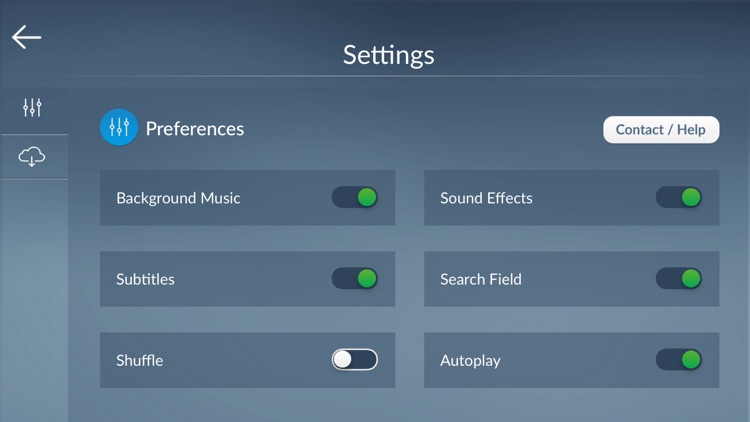Screen dimensions: 750x422
Task: Click the empty sidebar area below cloud tab
Action: [x=34, y=300]
